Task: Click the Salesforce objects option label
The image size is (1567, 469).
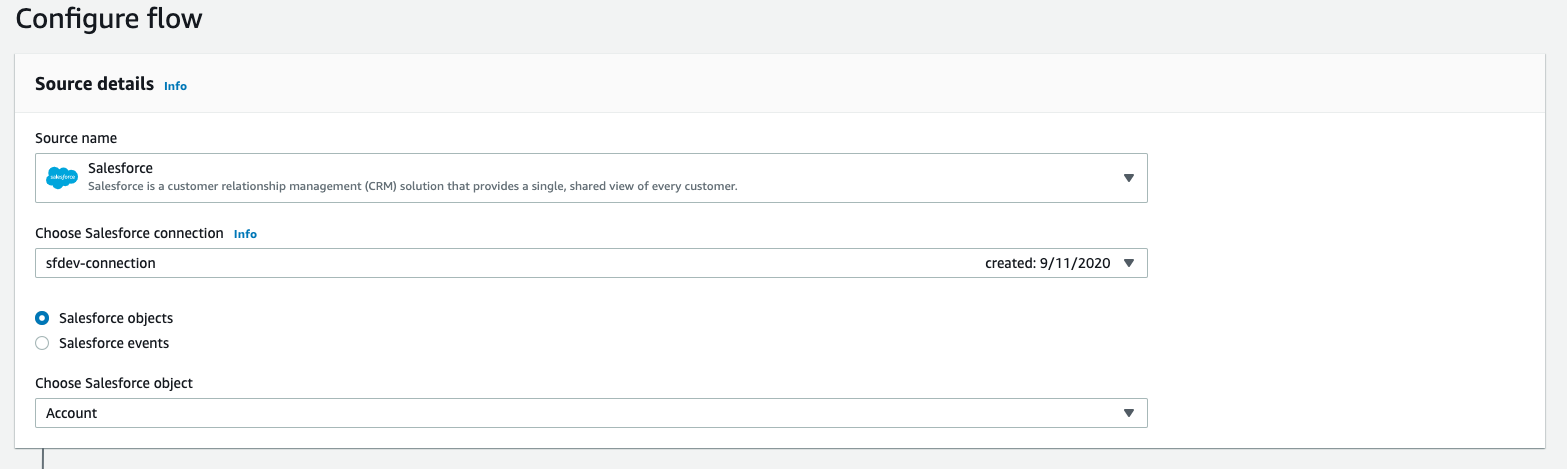Action: [x=116, y=318]
